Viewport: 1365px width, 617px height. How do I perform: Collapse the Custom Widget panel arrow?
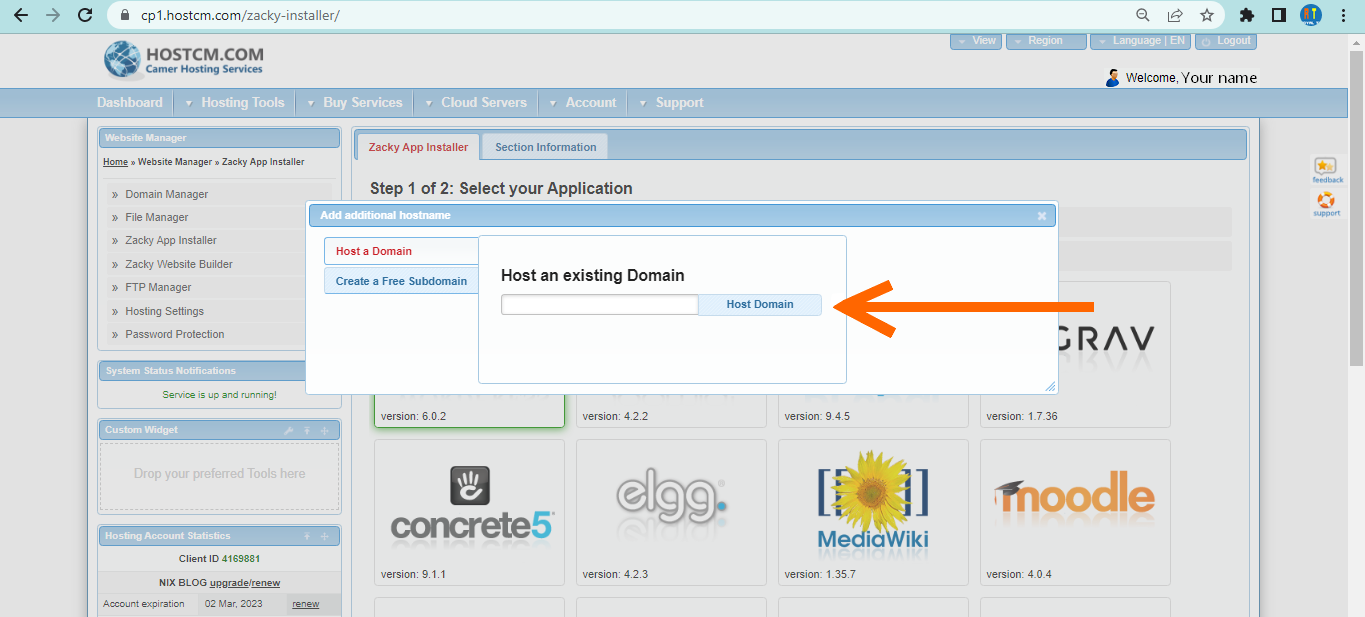point(307,430)
